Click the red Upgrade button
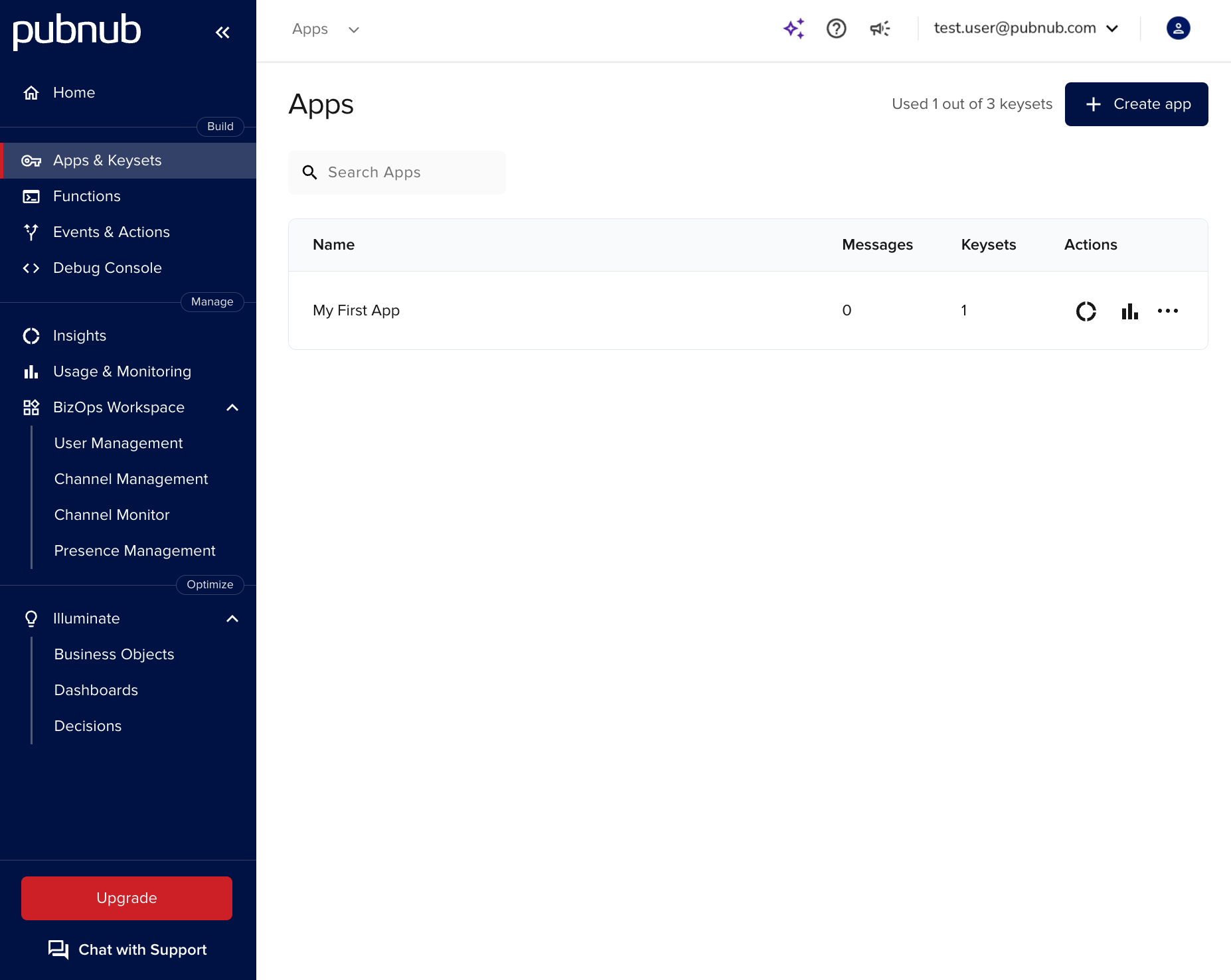Image resolution: width=1231 pixels, height=980 pixels. point(126,898)
